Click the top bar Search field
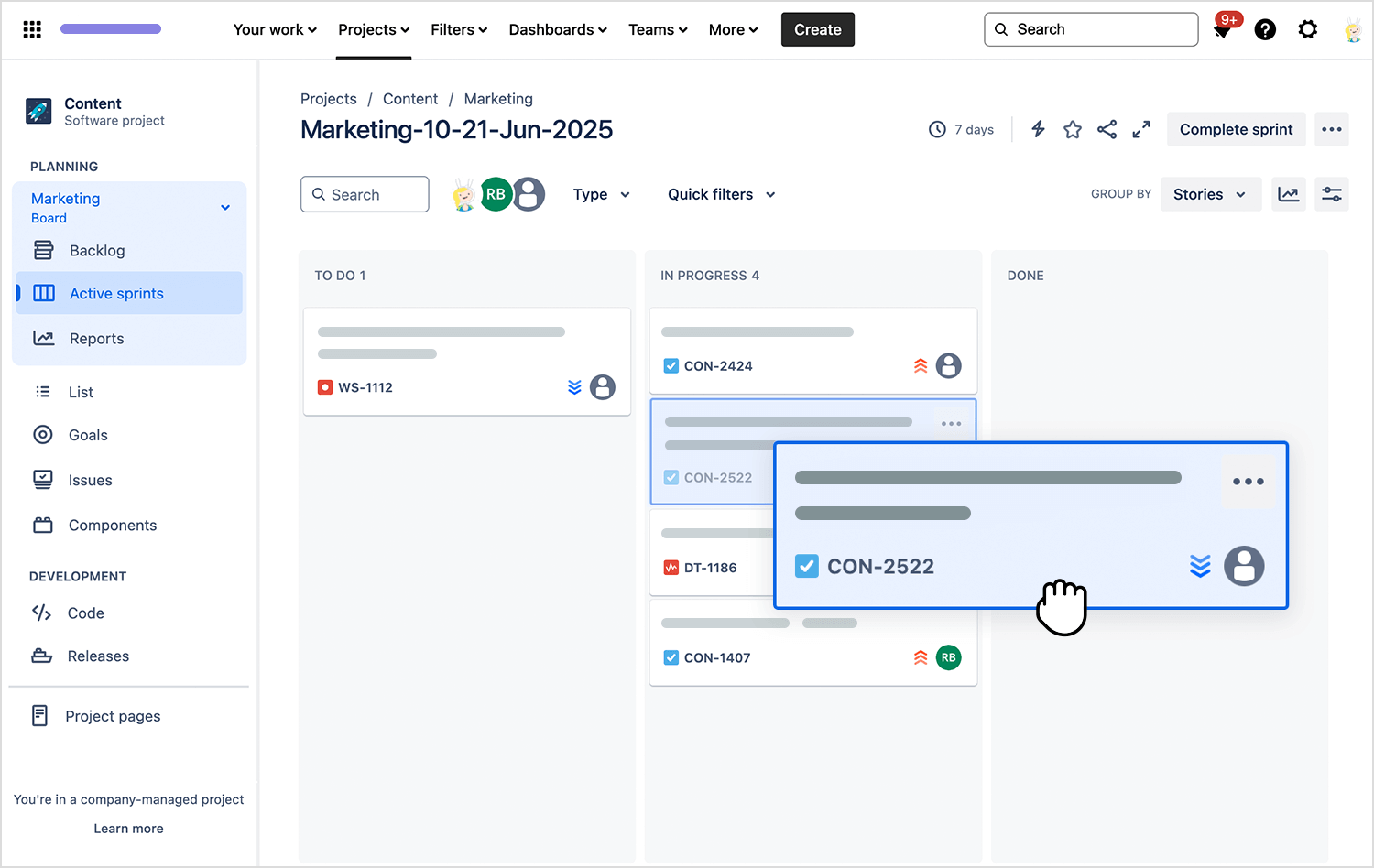Screen dimensions: 1374x868 click(1091, 29)
